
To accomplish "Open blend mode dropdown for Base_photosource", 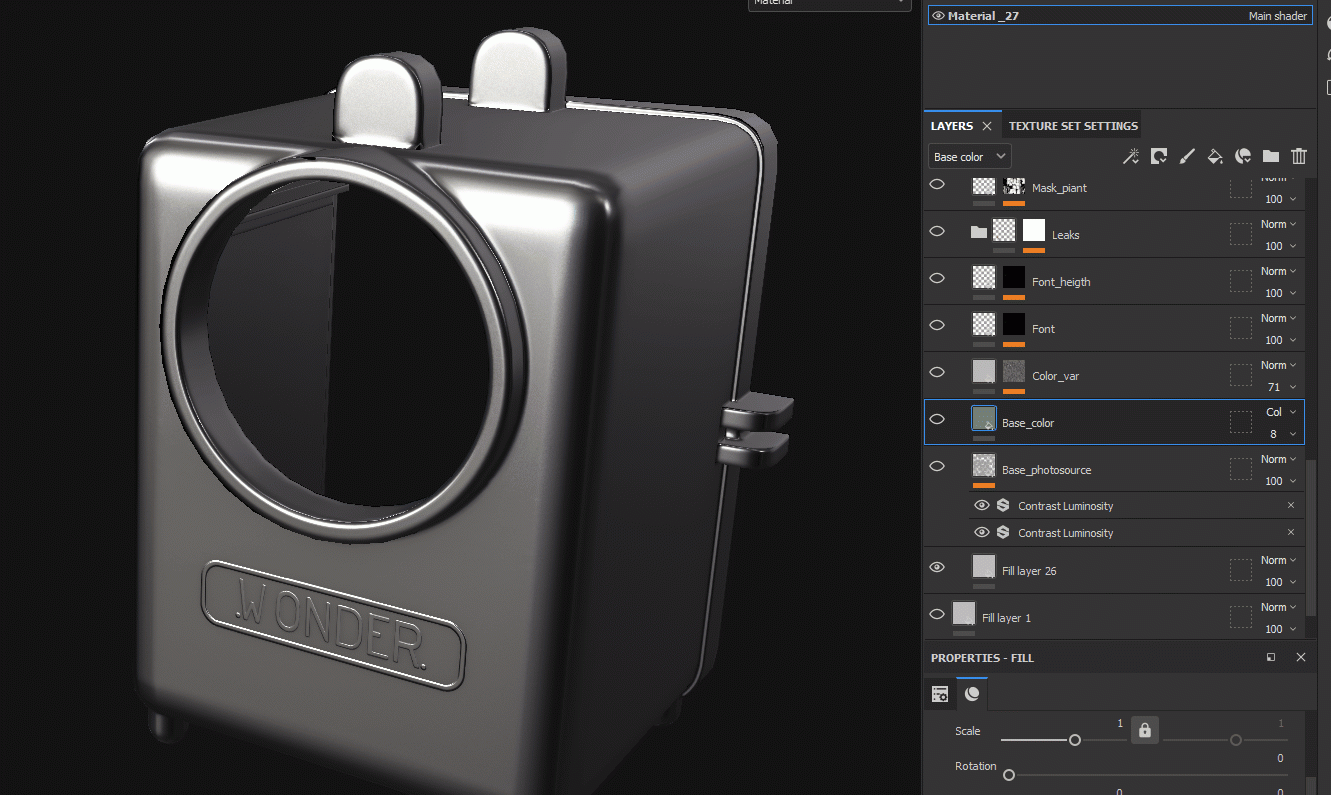I will point(1279,459).
